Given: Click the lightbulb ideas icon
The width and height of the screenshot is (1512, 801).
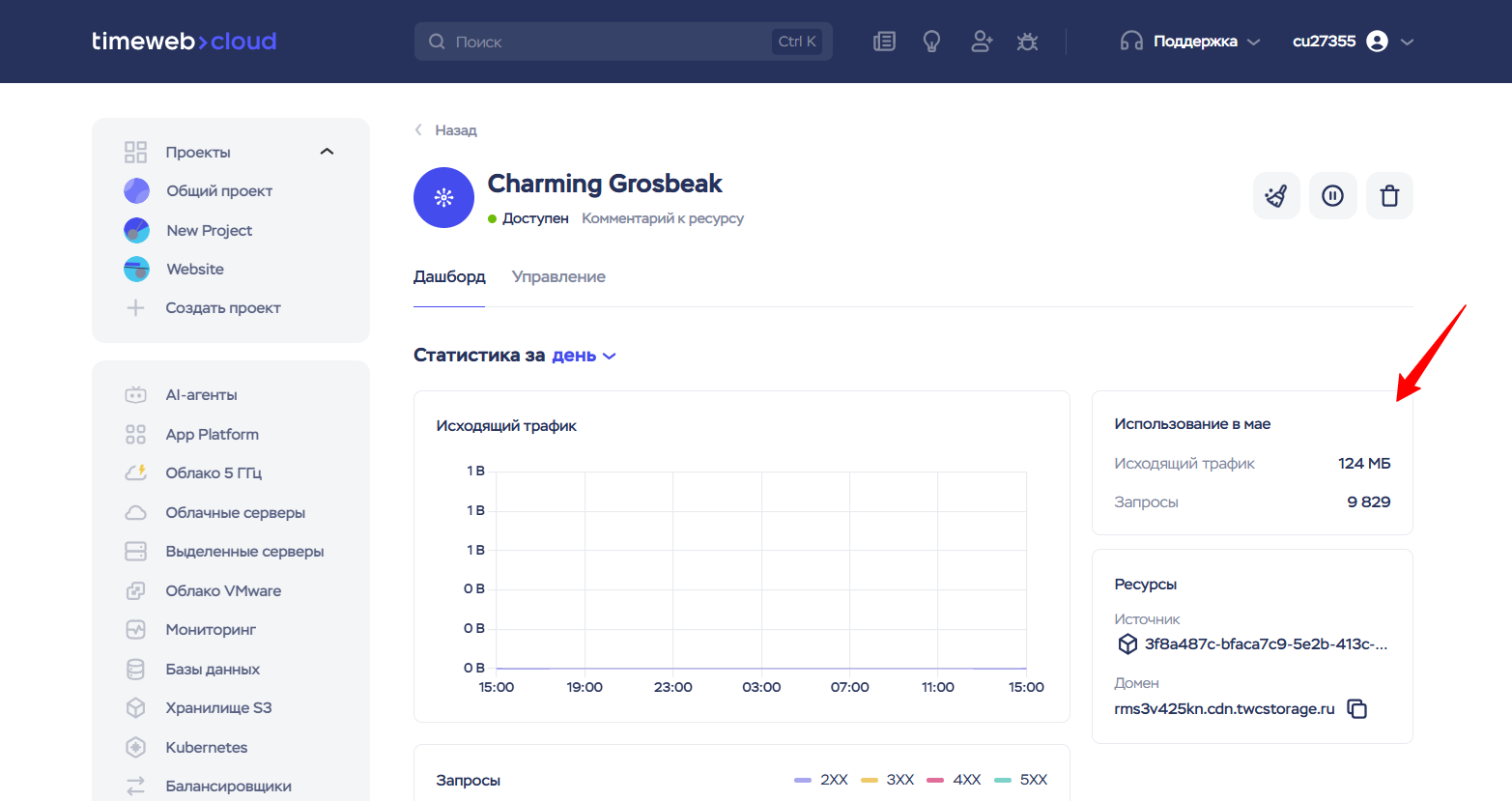Looking at the screenshot, I should [931, 42].
